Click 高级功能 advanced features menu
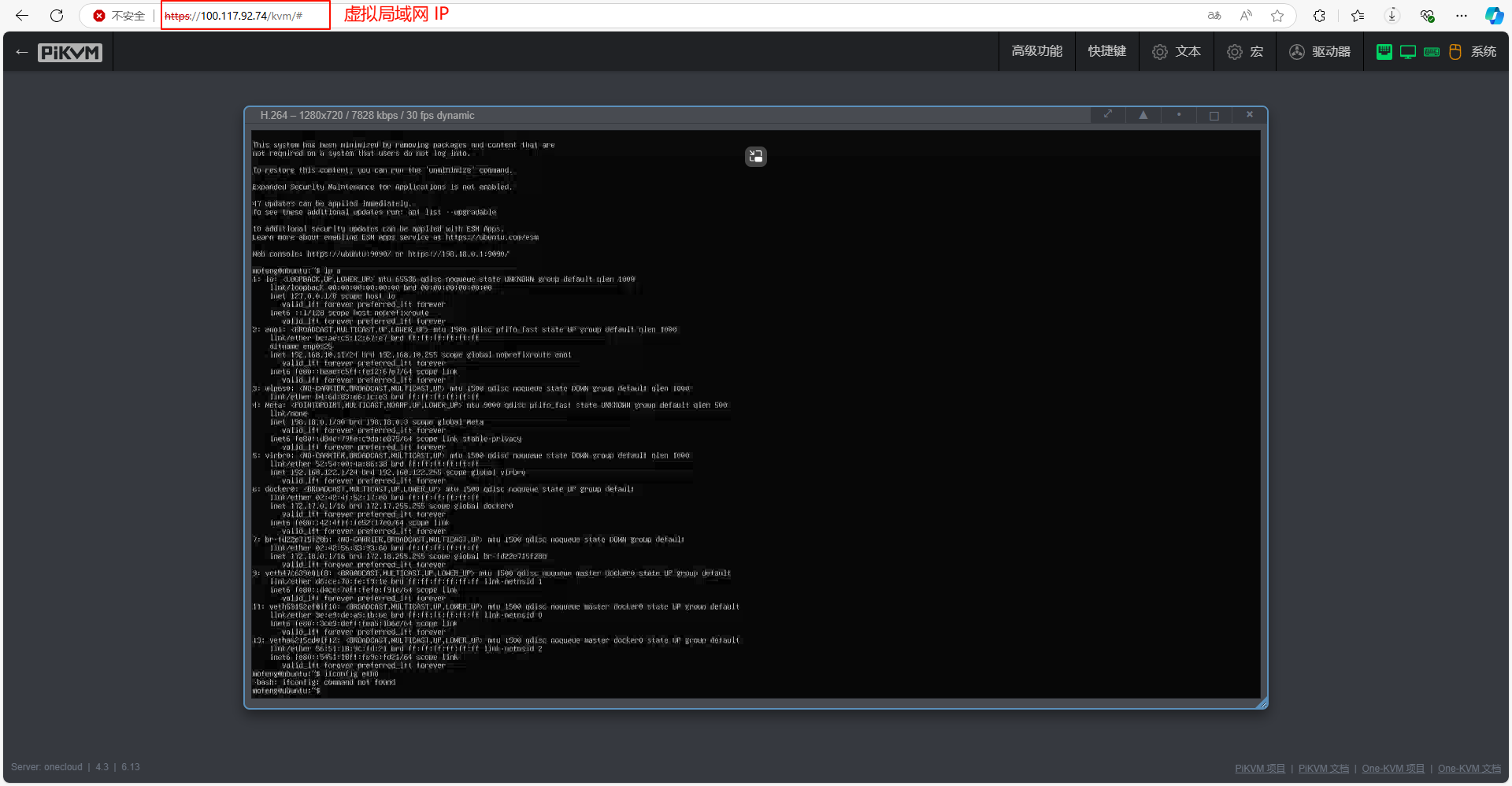 click(x=1036, y=52)
